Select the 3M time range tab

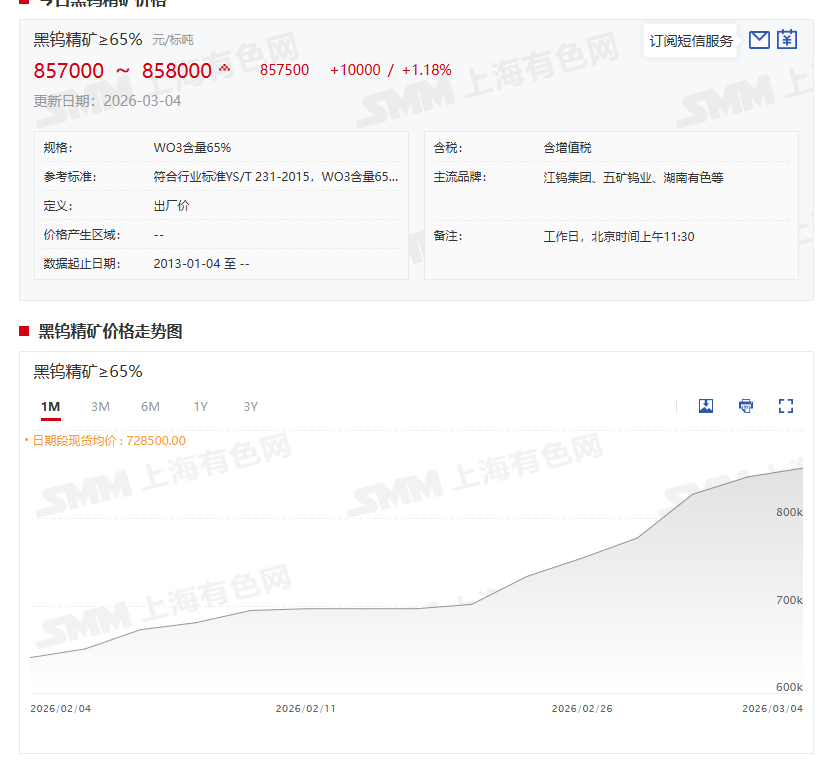(x=100, y=406)
